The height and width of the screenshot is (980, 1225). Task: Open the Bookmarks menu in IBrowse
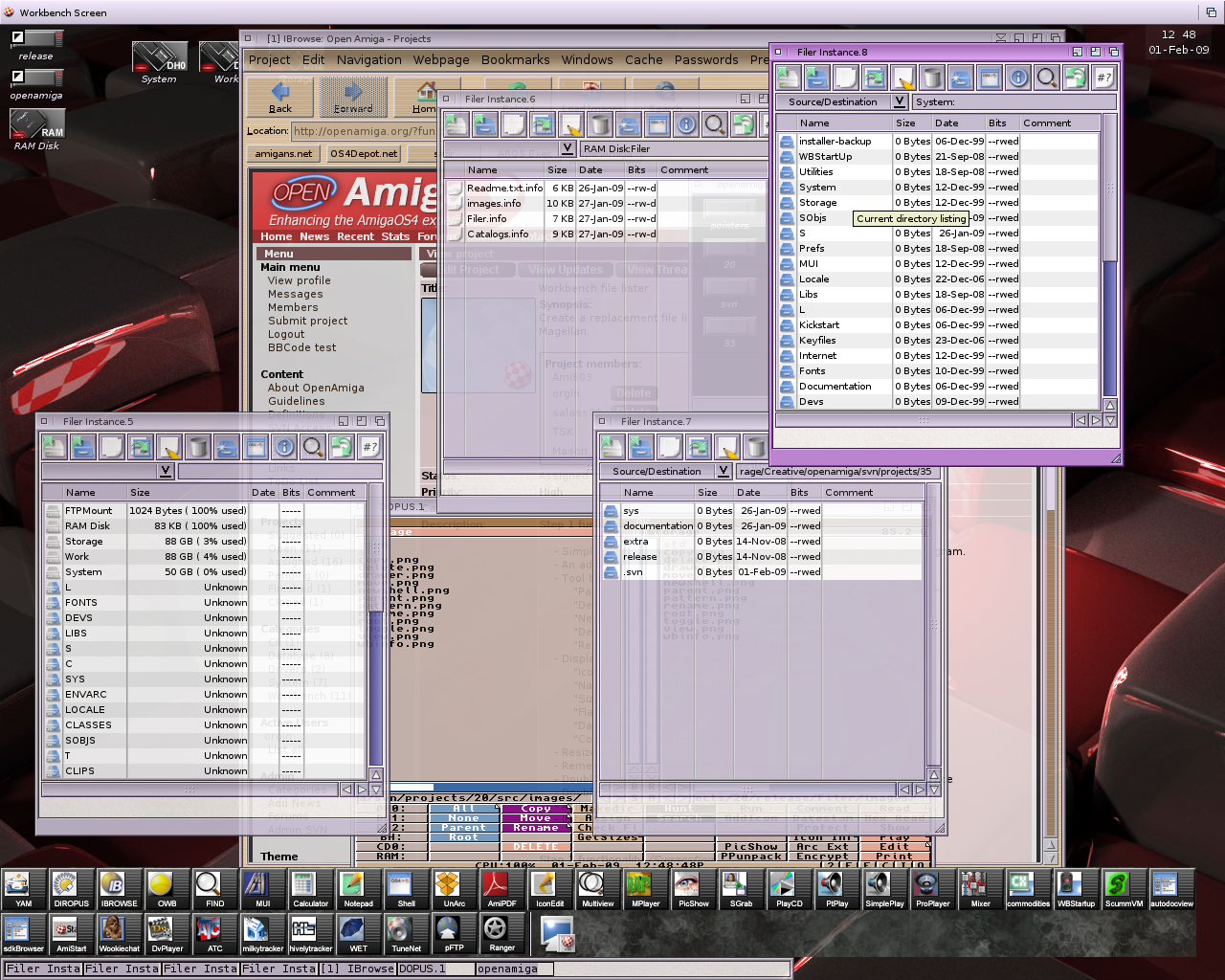click(516, 59)
